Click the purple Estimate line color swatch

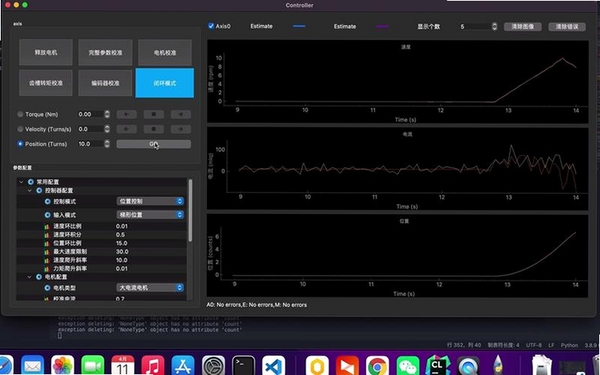pyautogui.click(x=382, y=26)
